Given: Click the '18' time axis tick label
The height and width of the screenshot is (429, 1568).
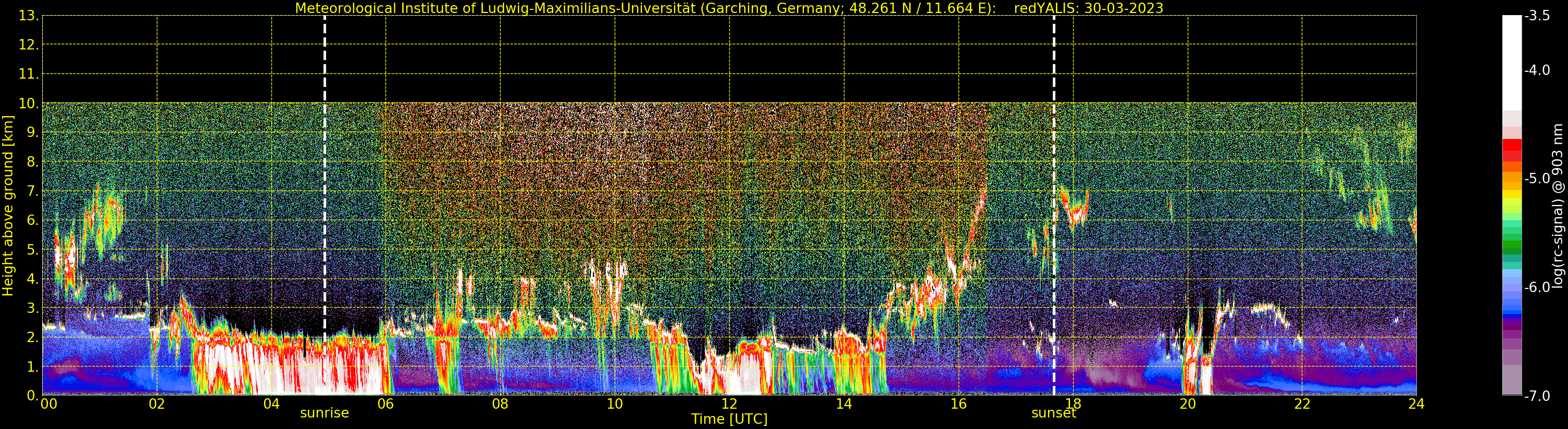Looking at the screenshot, I should click(x=1073, y=404).
